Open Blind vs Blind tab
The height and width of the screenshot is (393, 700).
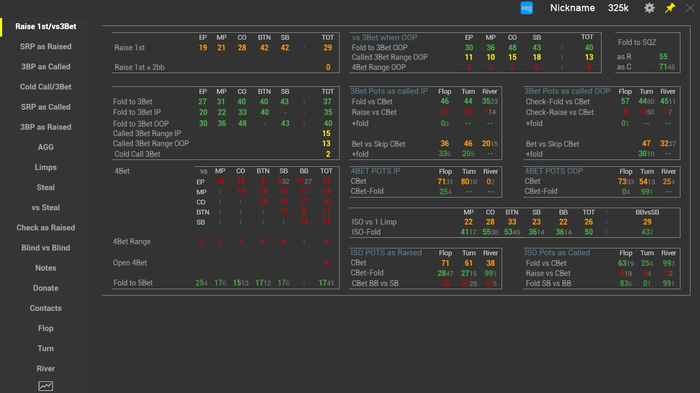[x=46, y=247]
